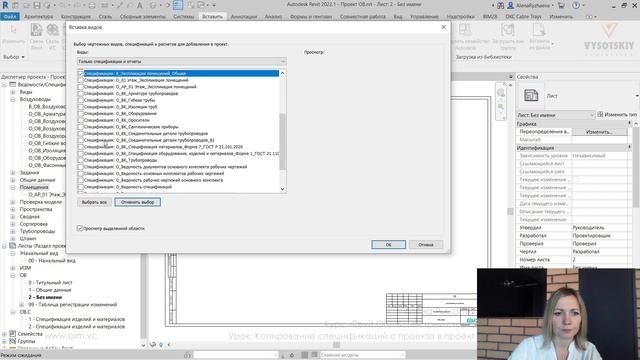Open the help question mark icon
Image resolution: width=640 pixels, height=360 pixels.
tap(576, 5)
